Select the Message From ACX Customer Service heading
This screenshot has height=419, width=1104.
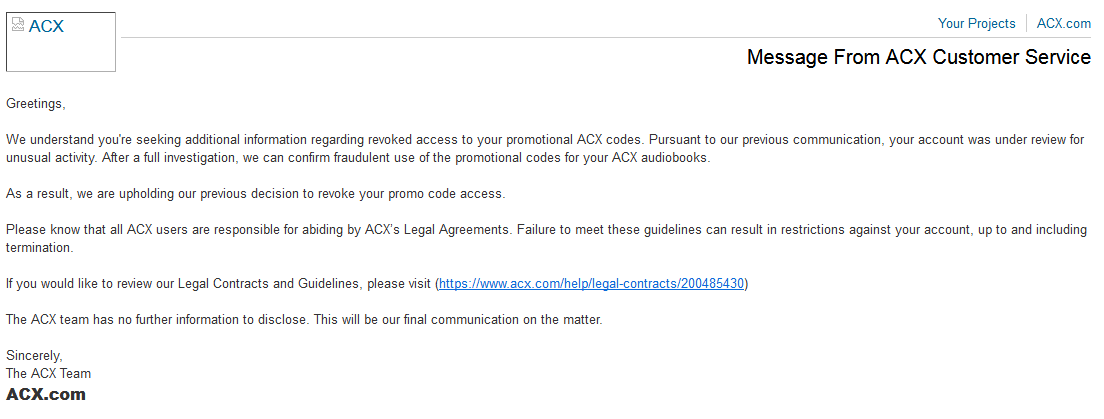coord(919,57)
